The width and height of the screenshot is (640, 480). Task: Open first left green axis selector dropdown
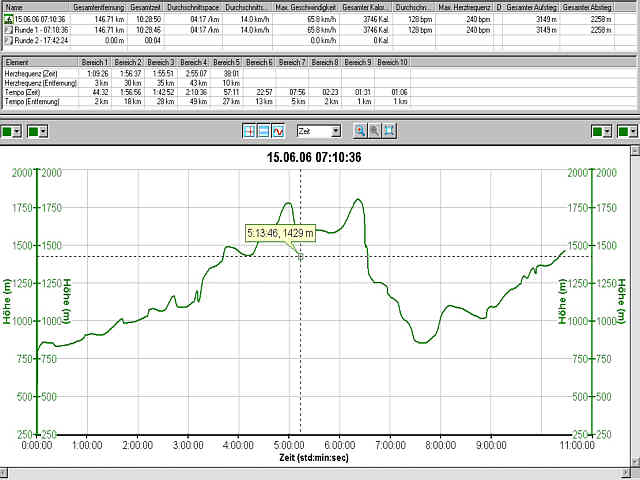click(x=18, y=131)
